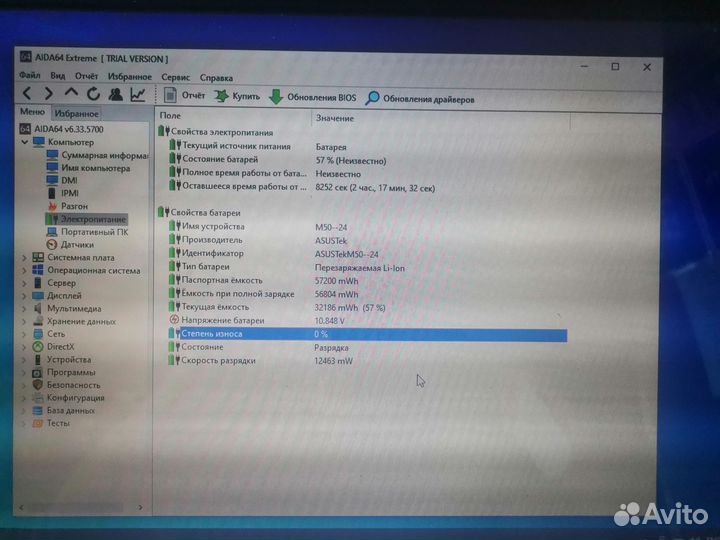Open the Вид menu
The image size is (720, 540).
click(57, 75)
